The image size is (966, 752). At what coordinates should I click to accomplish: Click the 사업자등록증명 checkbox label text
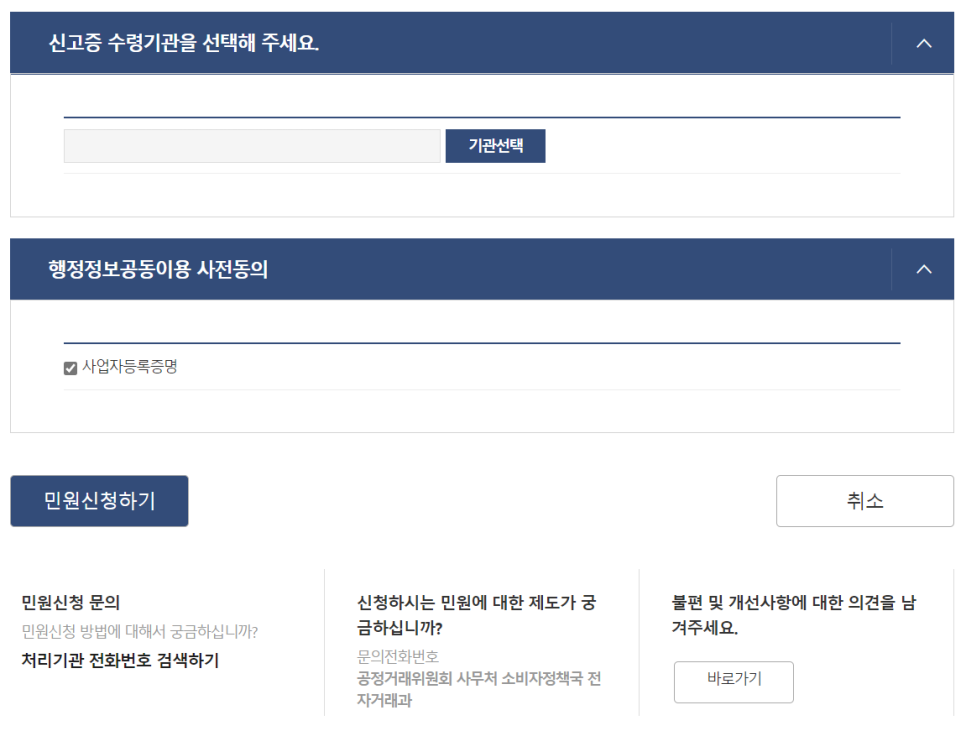tap(130, 367)
